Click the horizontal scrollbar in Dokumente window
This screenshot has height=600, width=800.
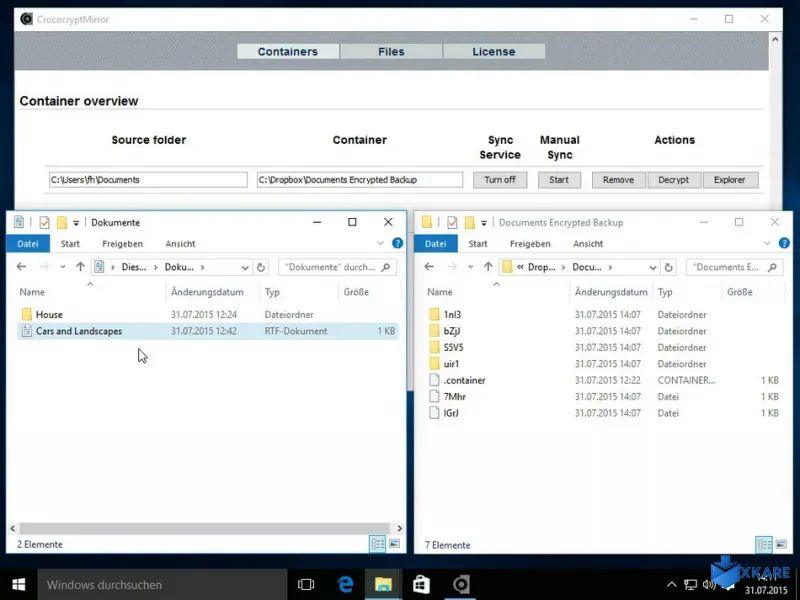click(x=200, y=527)
